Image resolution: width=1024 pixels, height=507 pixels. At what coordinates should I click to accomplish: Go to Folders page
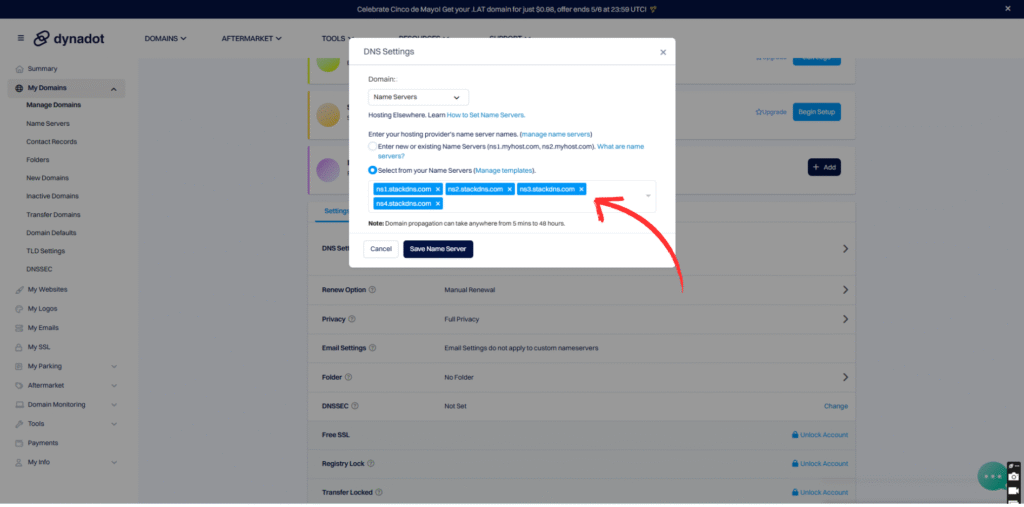click(37, 159)
